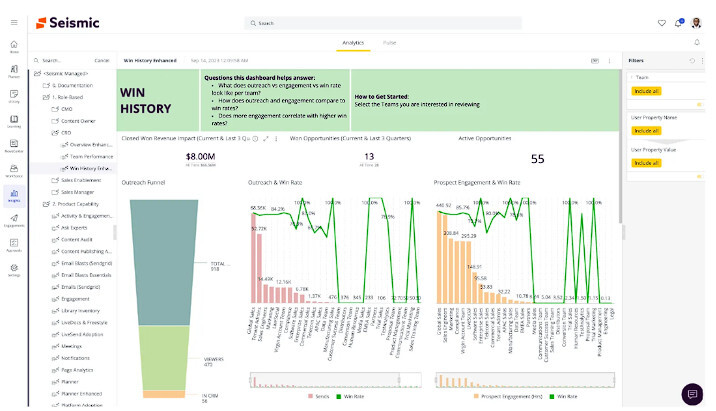Expand the Sales Enablement folder
Viewport: 716px width, 411px height.
coord(53,180)
